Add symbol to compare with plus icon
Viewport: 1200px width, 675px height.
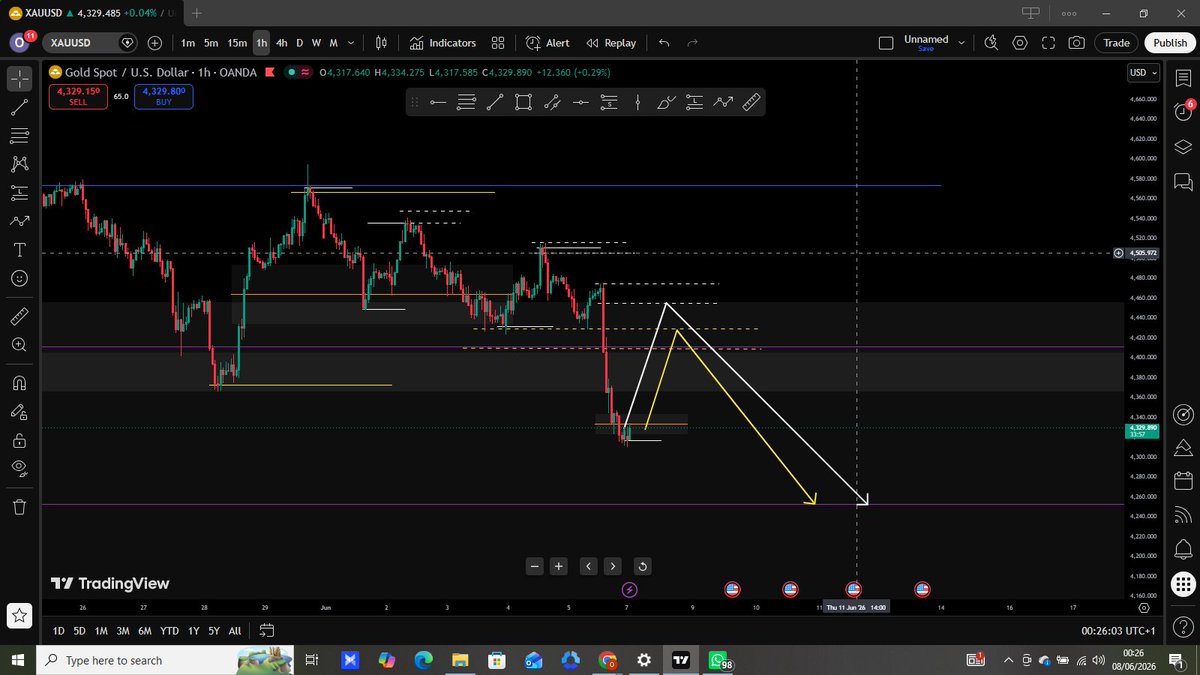[155, 43]
